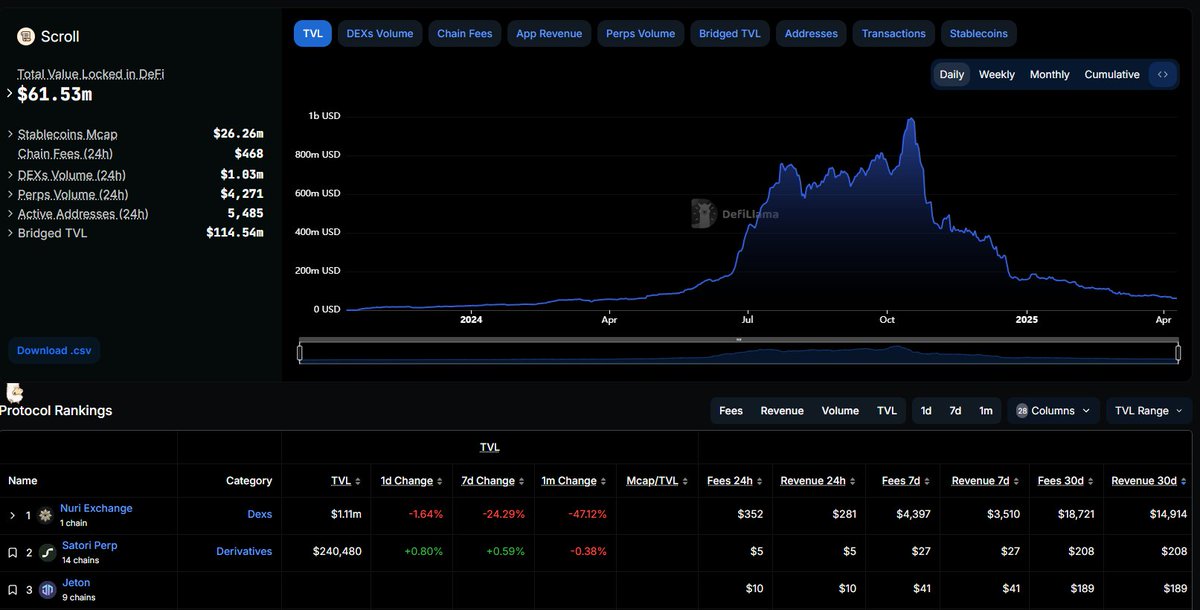This screenshot has height=610, width=1200.
Task: Click the sort arrows next to Fees 24h header
Action: [x=760, y=481]
